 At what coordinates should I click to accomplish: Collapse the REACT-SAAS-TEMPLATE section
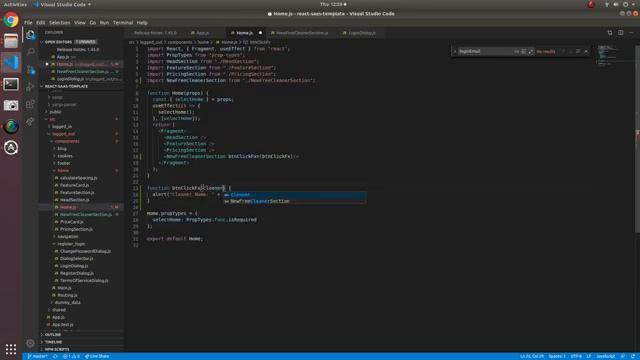(x=82, y=87)
